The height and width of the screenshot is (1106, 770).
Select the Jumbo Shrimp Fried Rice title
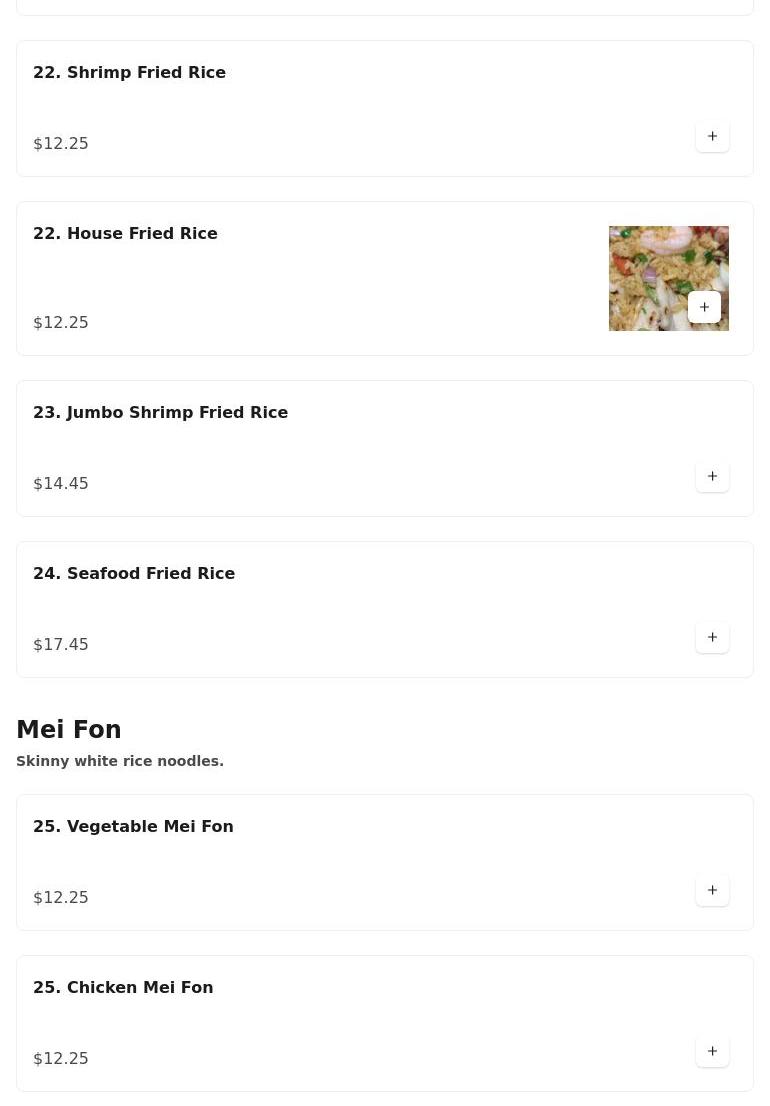click(x=160, y=412)
